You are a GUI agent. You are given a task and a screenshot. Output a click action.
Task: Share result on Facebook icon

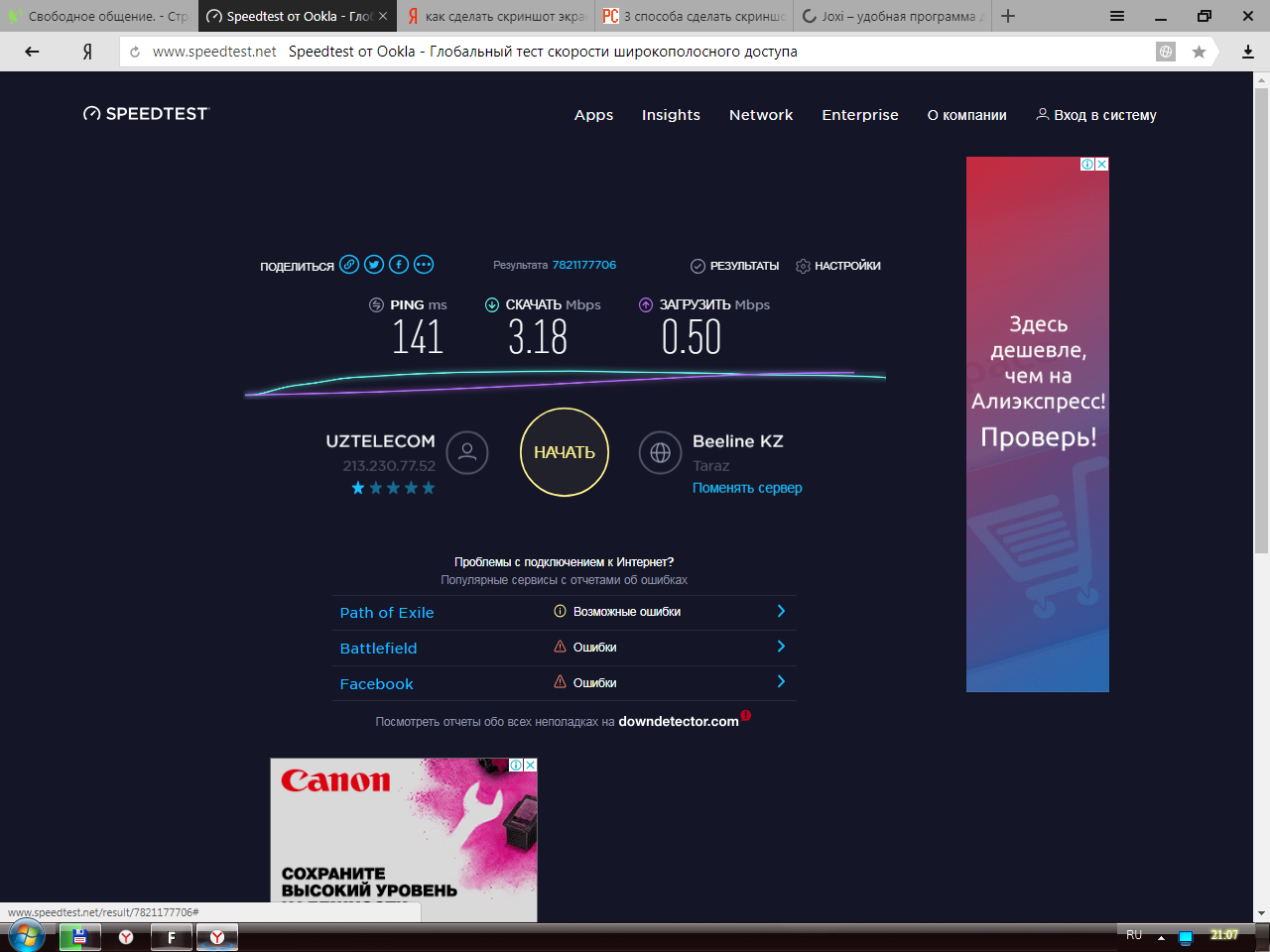tap(399, 265)
